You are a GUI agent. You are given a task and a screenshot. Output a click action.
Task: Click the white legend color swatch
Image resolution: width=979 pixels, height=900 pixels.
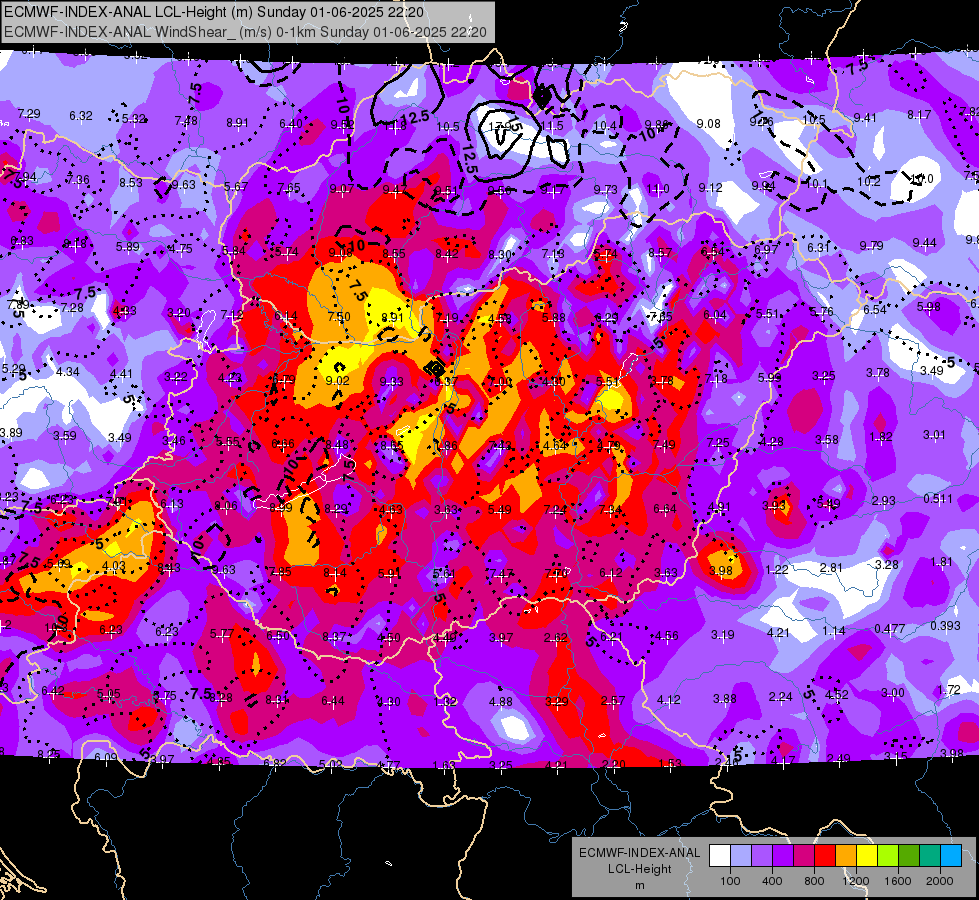[x=720, y=856]
